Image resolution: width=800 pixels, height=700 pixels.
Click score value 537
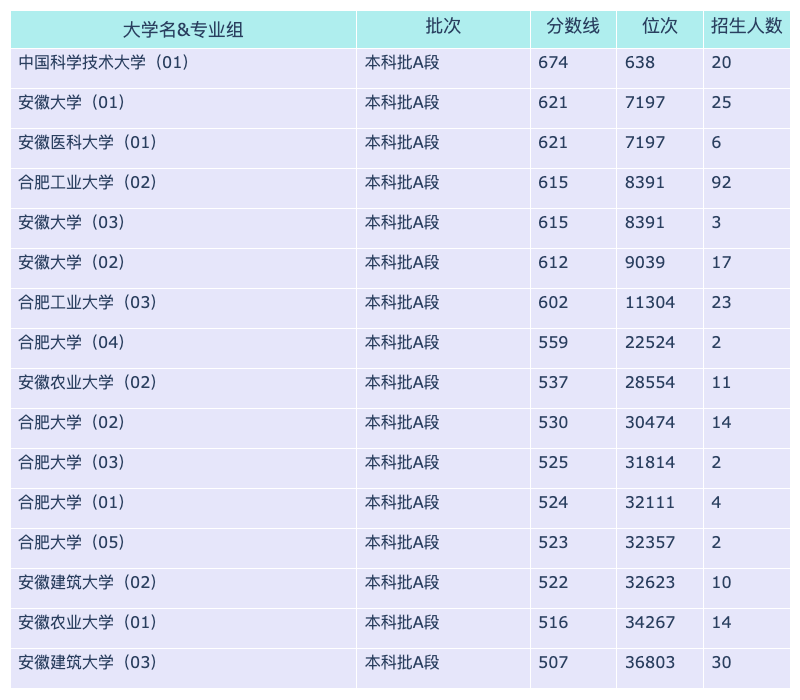(553, 382)
